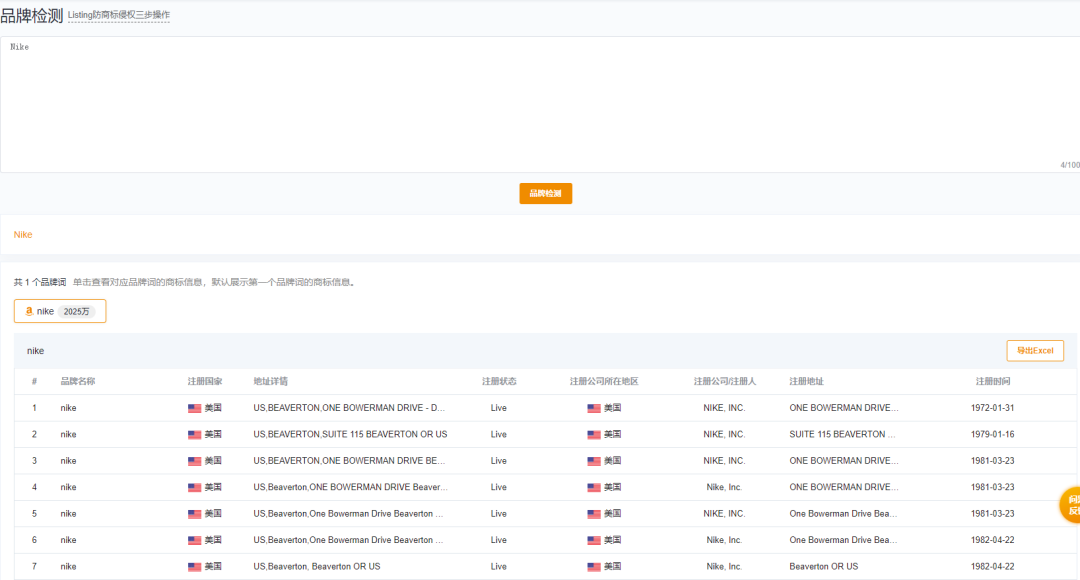
Task: Click address 'US,BEAVERTON,SUITE 115 BEAVERTON OR US'
Action: (350, 434)
